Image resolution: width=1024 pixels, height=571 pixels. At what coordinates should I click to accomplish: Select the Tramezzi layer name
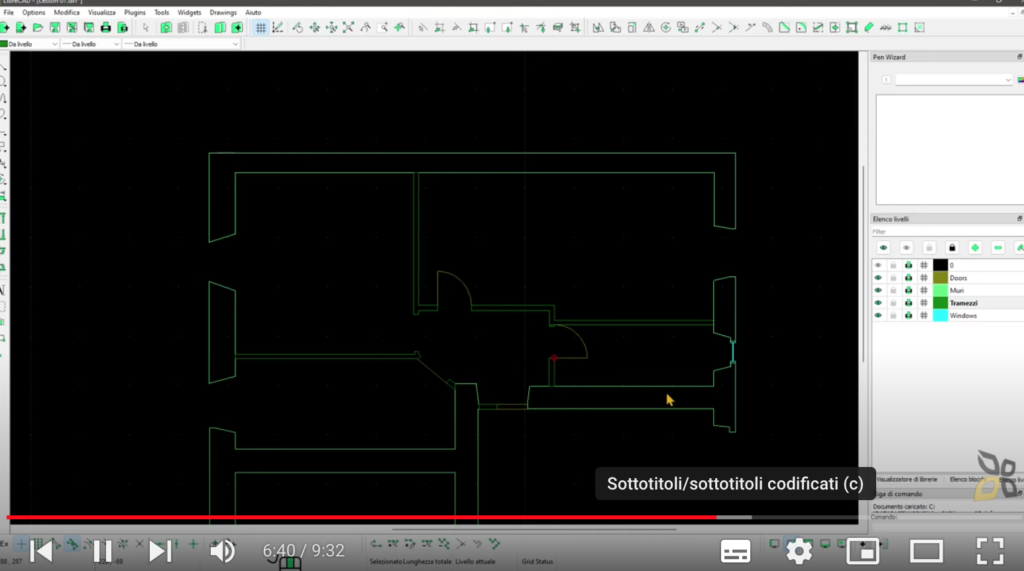click(963, 303)
